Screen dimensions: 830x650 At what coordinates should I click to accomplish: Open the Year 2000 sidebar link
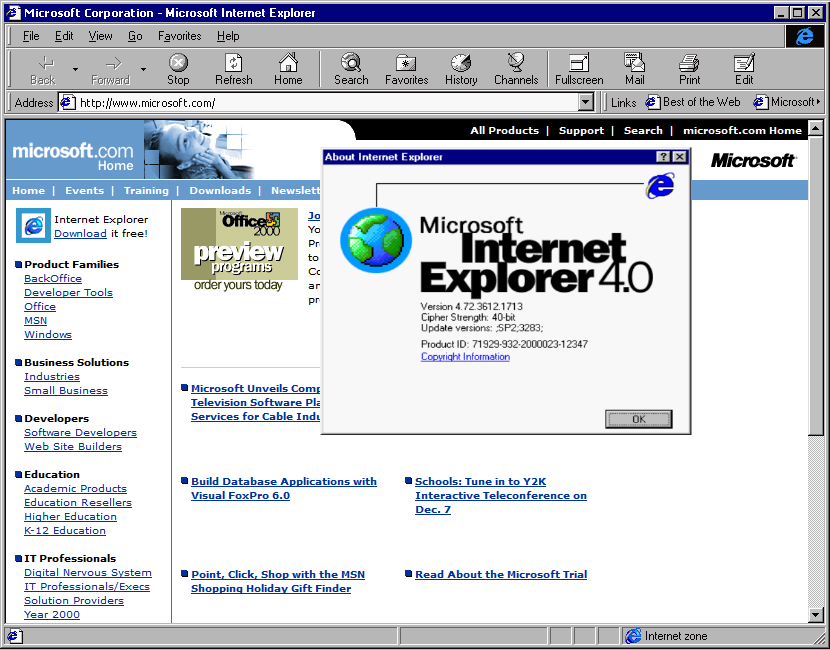point(52,614)
